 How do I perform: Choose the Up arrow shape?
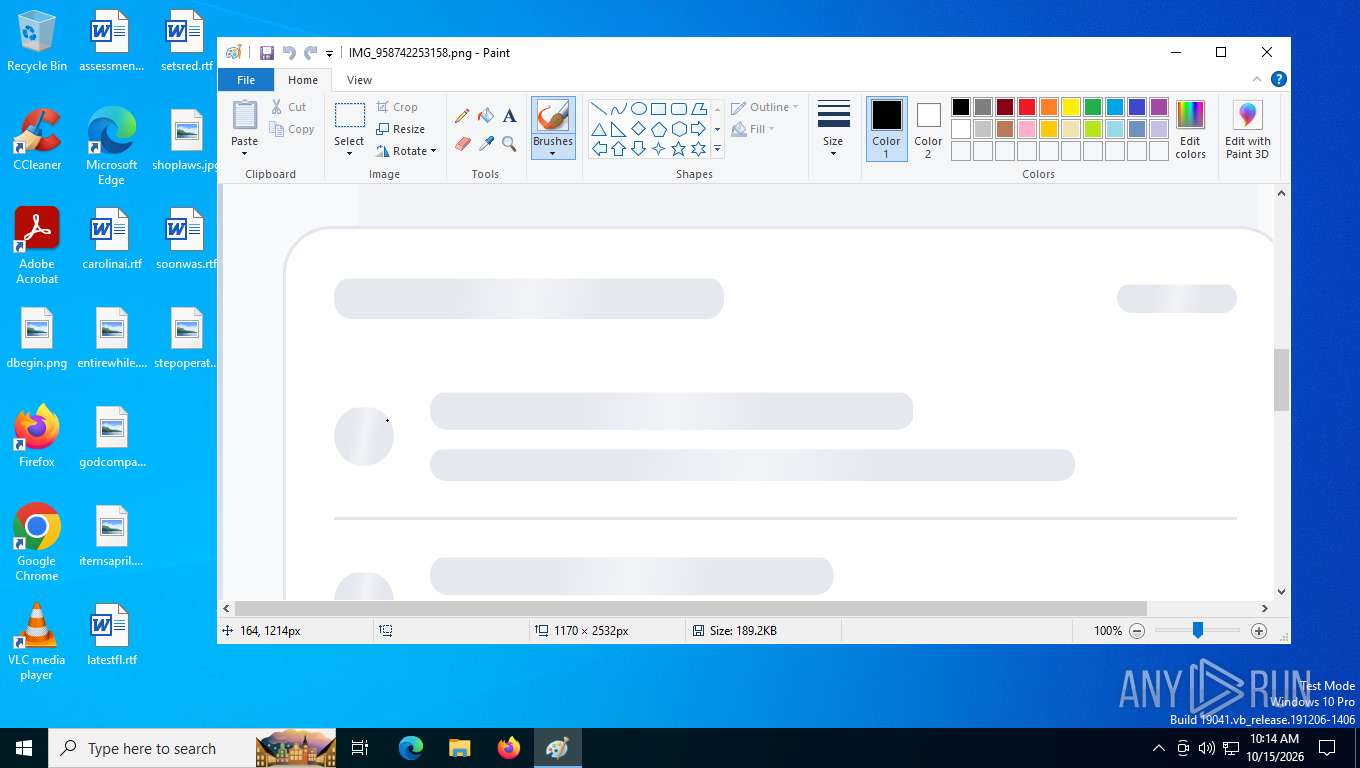tap(619, 149)
